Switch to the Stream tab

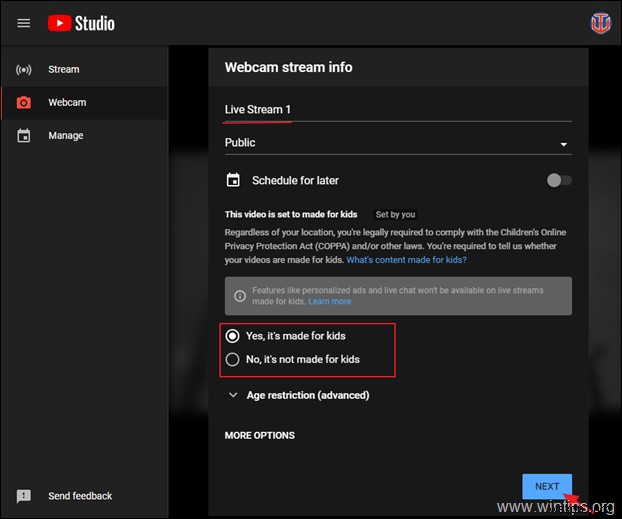pos(85,69)
